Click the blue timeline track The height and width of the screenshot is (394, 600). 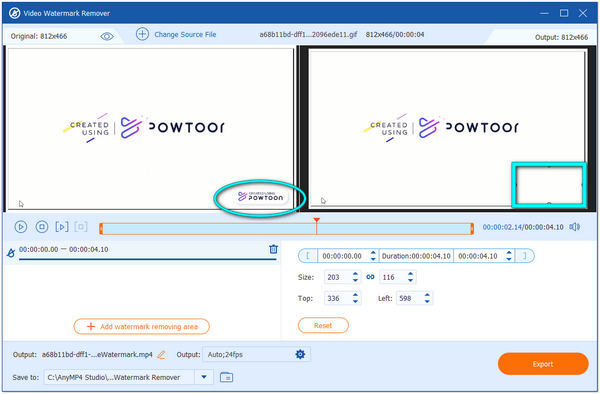coord(286,229)
